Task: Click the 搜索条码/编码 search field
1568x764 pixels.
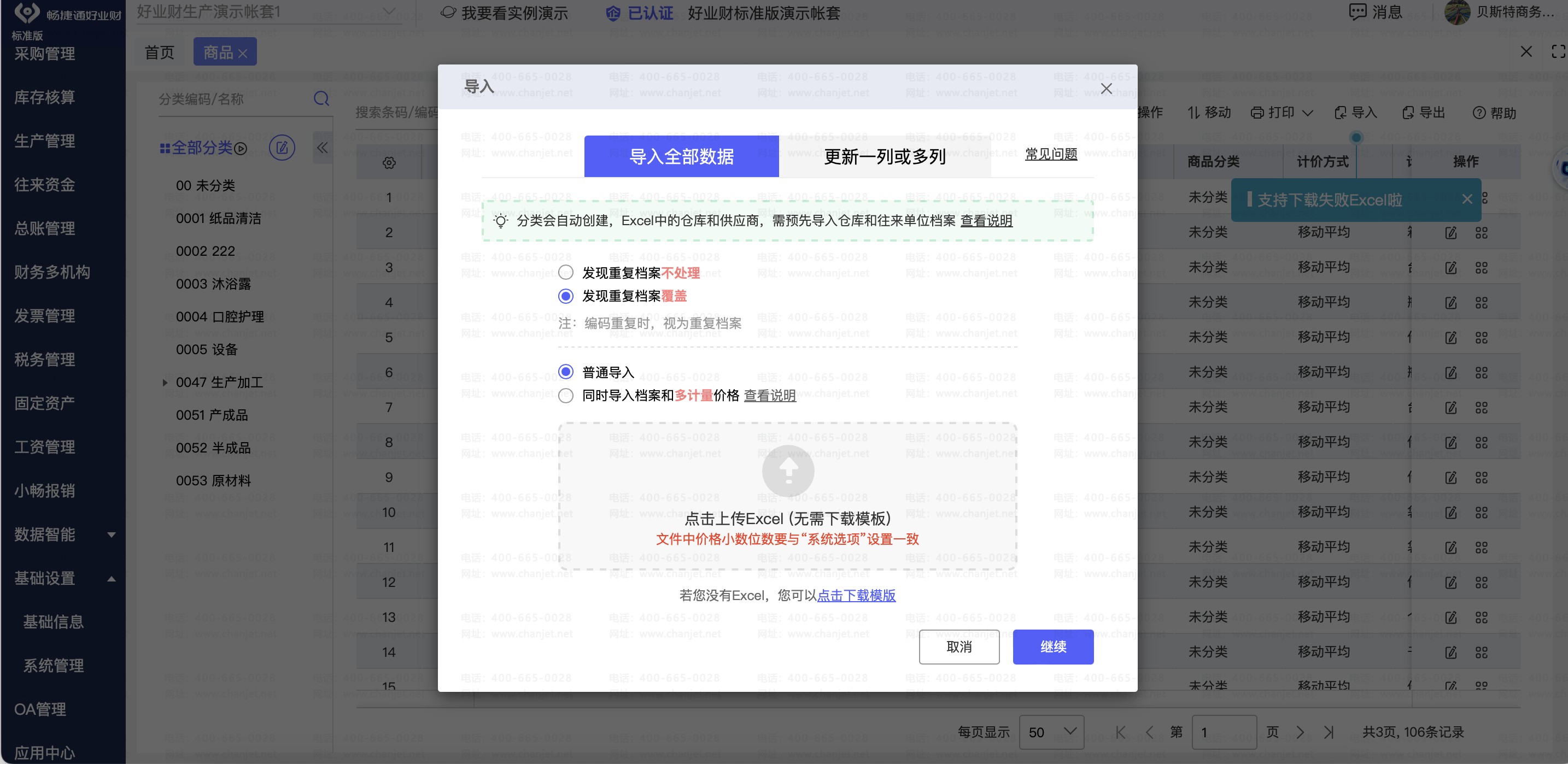Action: [397, 113]
